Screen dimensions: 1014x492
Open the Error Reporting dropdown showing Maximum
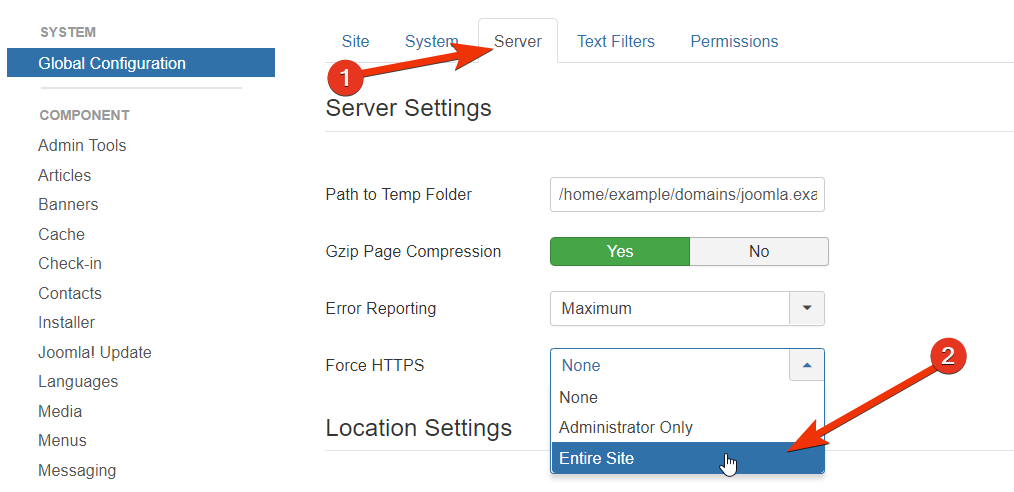coord(687,308)
